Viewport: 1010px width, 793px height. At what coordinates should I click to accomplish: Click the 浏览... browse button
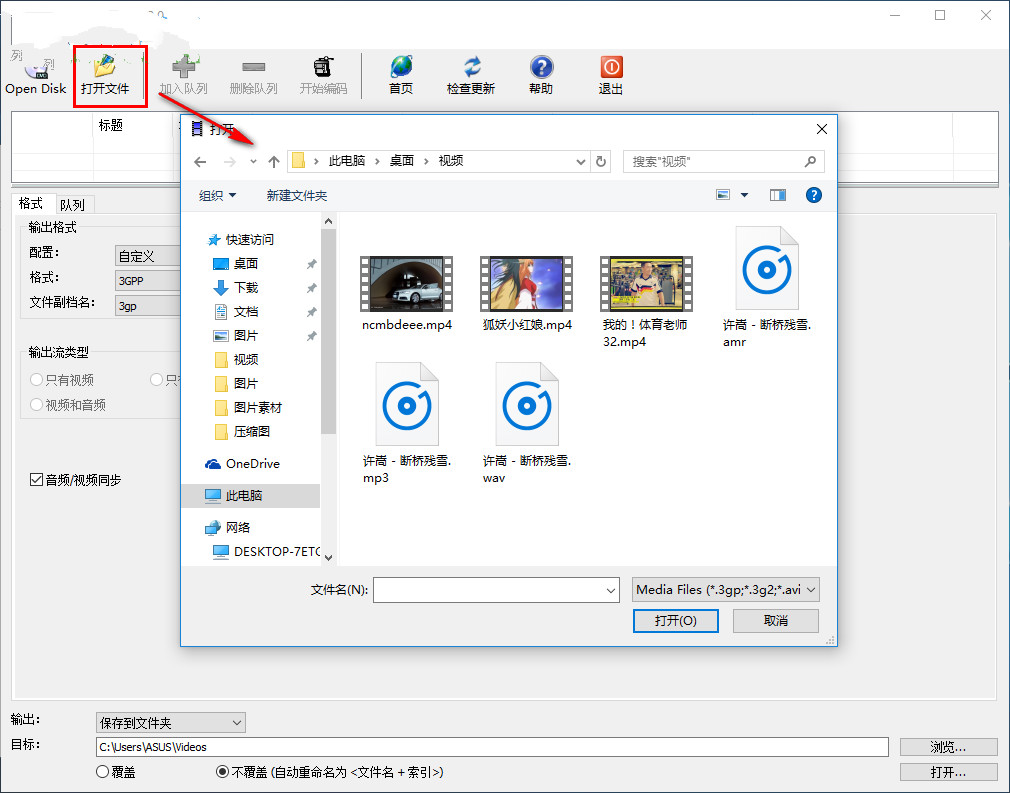(x=948, y=747)
